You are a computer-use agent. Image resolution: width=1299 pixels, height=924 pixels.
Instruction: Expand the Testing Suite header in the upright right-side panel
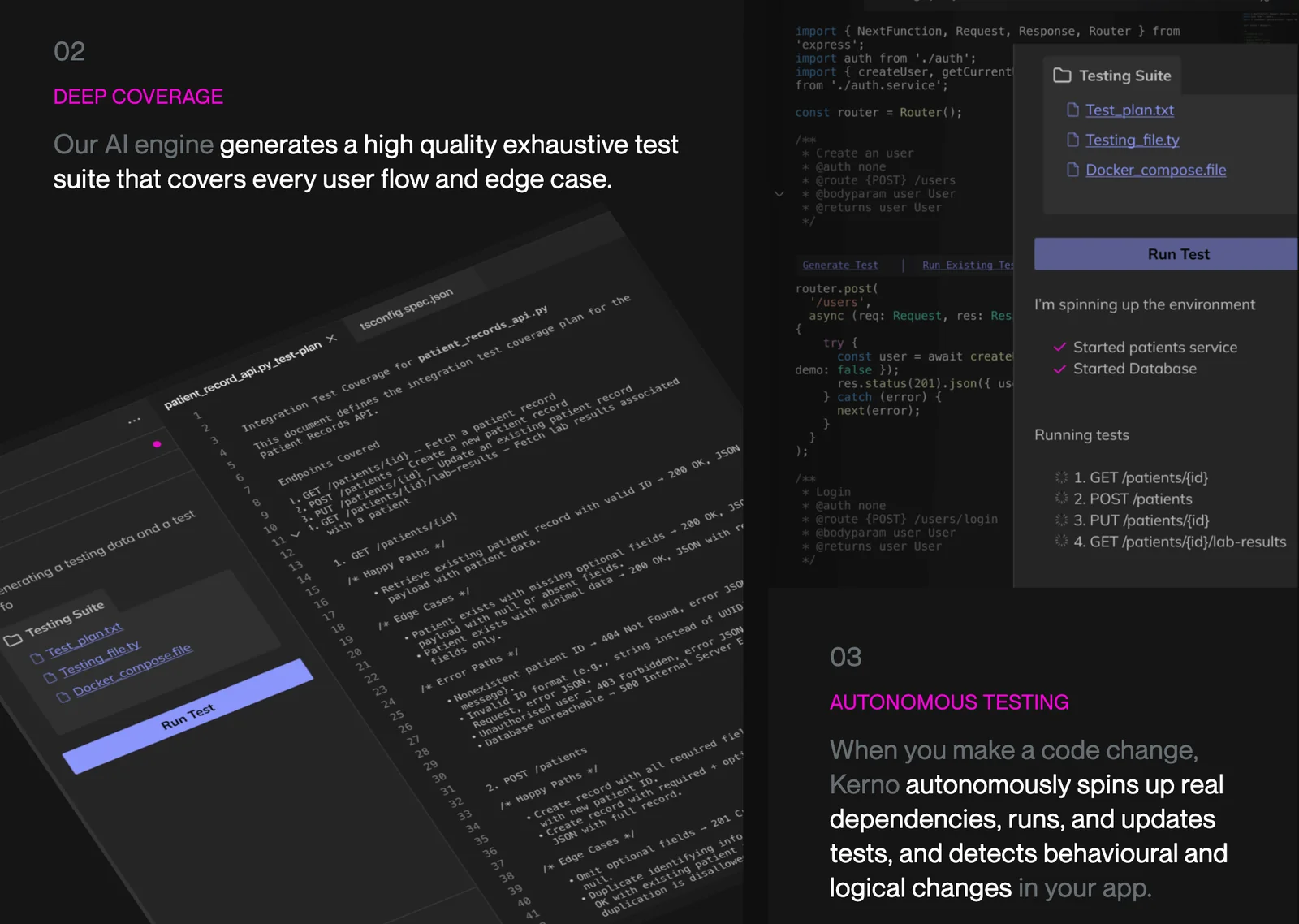click(x=1124, y=76)
